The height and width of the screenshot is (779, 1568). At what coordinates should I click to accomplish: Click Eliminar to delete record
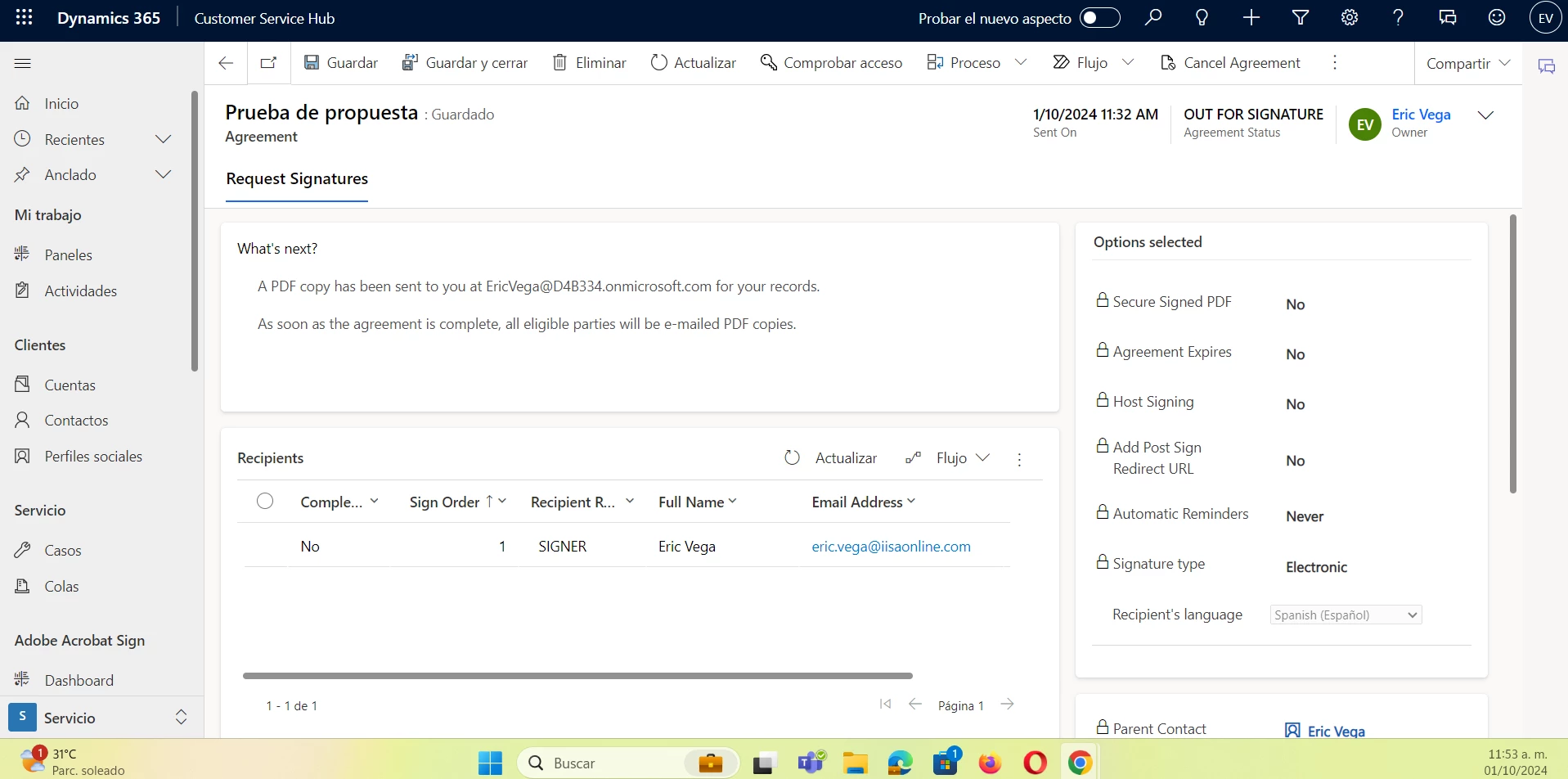tap(589, 63)
